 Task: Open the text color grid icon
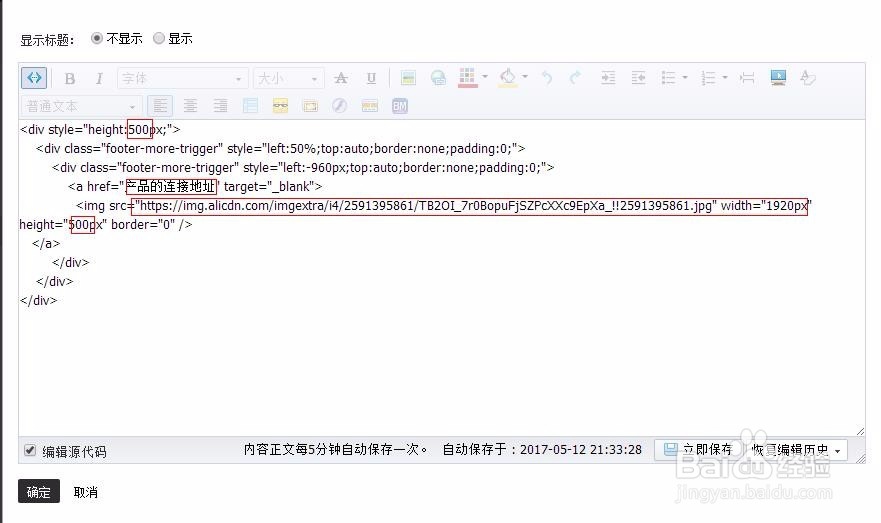(467, 78)
